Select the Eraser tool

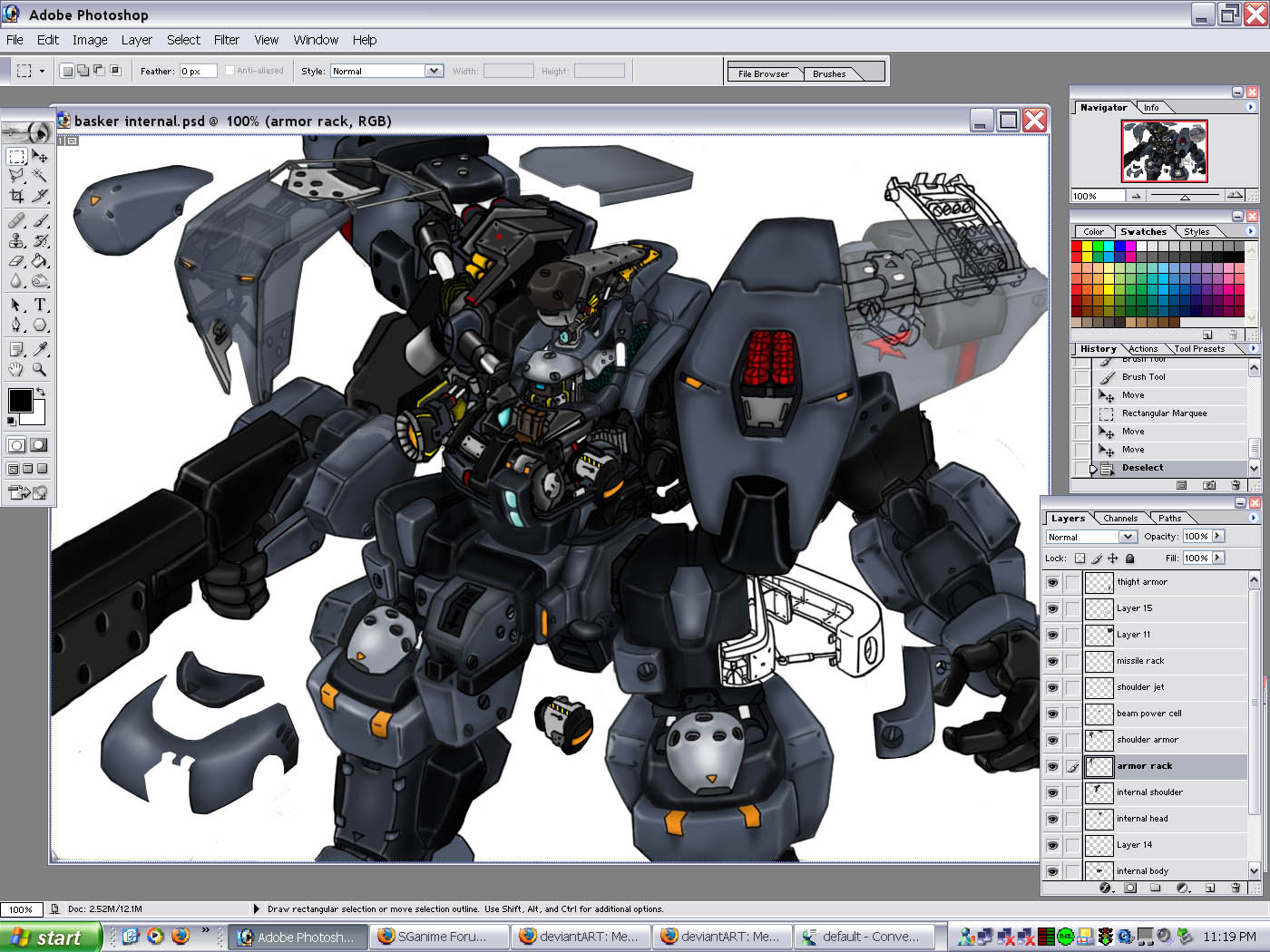point(16,260)
